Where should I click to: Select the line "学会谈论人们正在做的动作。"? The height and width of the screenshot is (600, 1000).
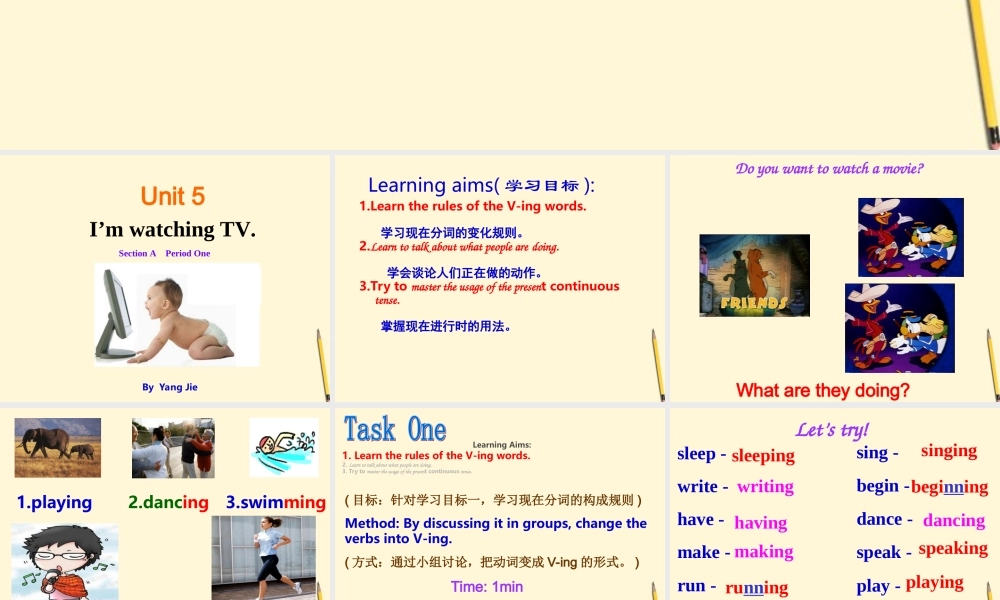pyautogui.click(x=464, y=273)
